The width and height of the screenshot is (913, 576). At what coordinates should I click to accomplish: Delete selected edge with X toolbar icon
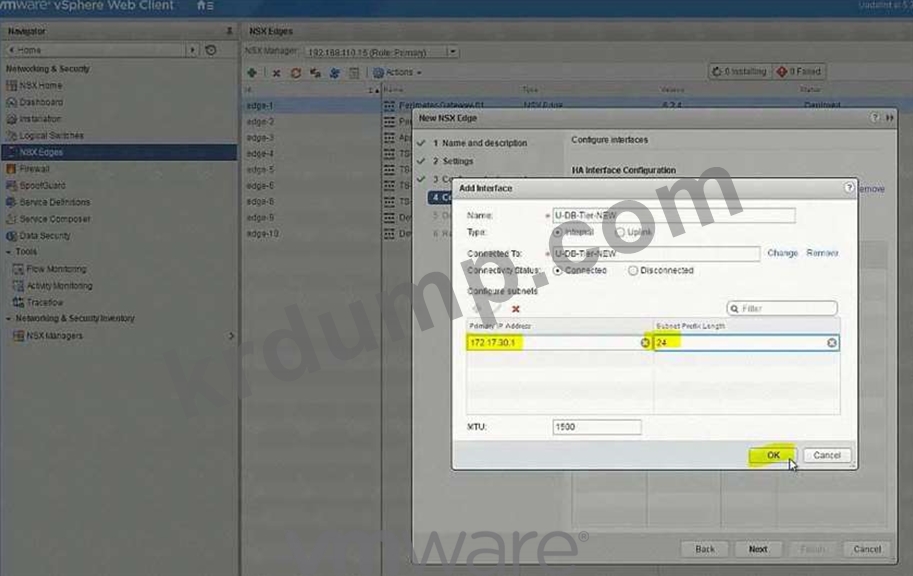(x=277, y=73)
